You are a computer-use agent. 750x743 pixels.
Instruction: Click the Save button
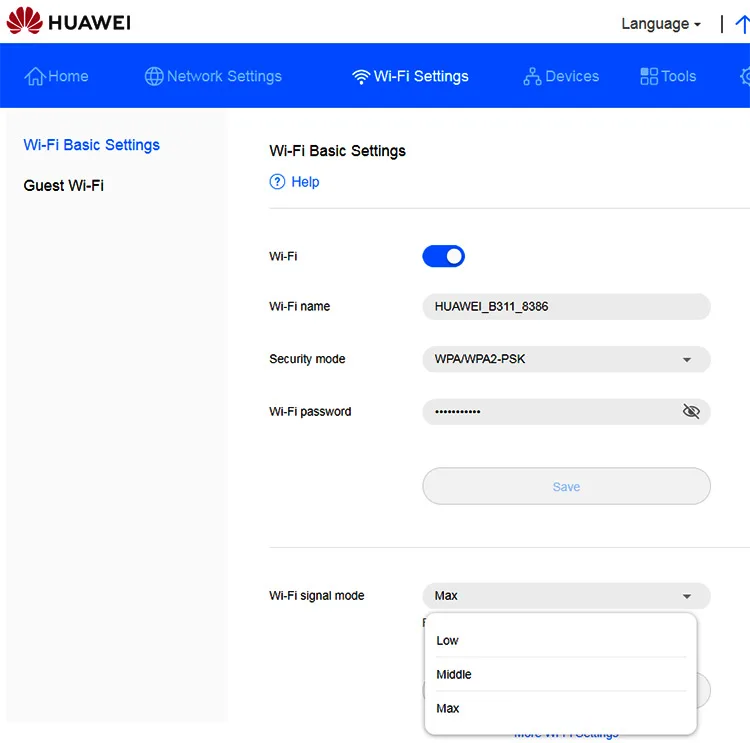pyautogui.click(x=566, y=487)
